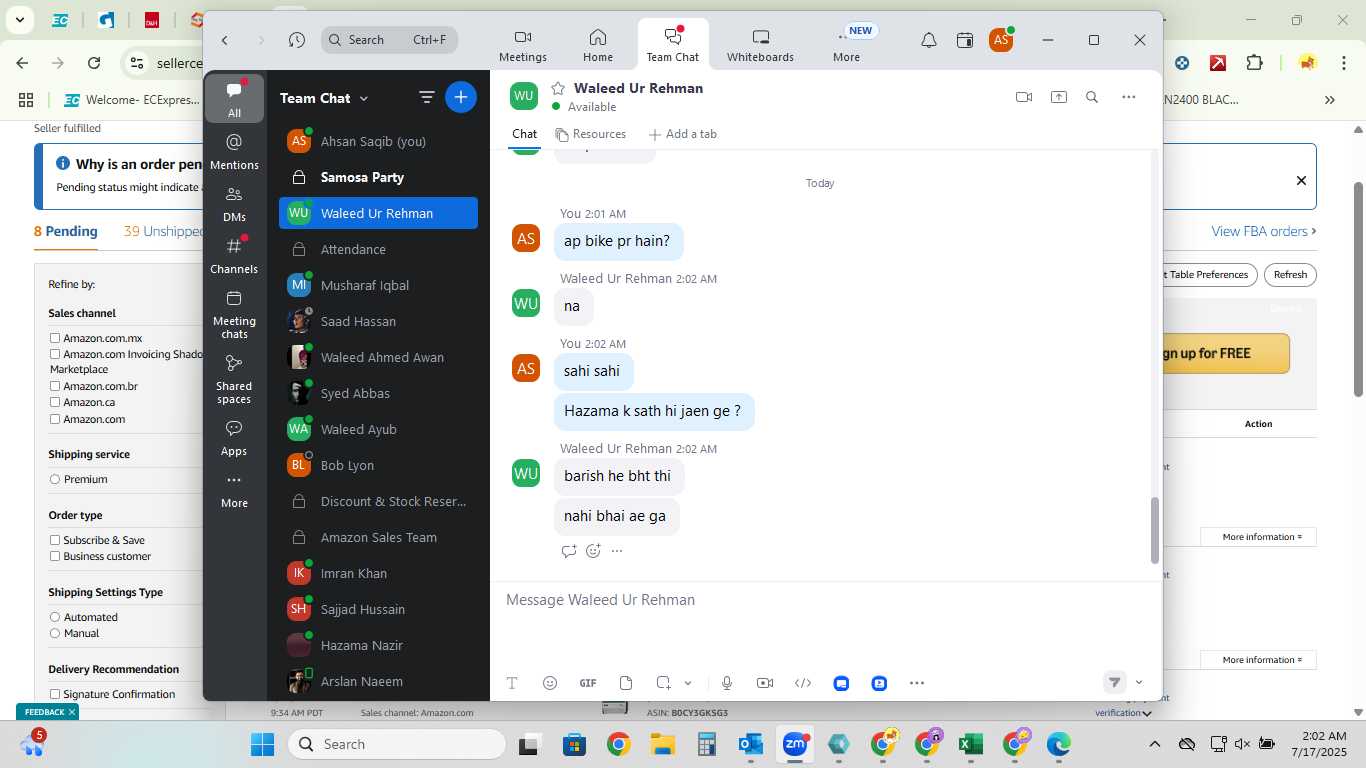Open the Resources tab in chat
The width and height of the screenshot is (1366, 768).
pyautogui.click(x=590, y=134)
